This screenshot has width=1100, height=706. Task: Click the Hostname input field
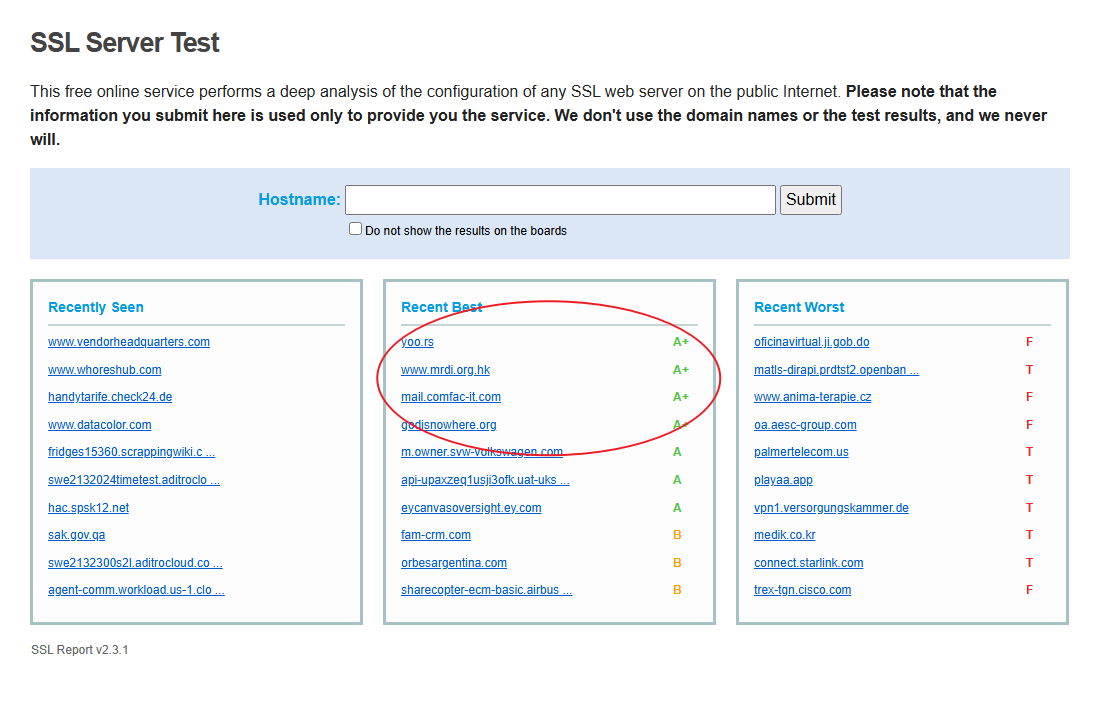(x=560, y=200)
